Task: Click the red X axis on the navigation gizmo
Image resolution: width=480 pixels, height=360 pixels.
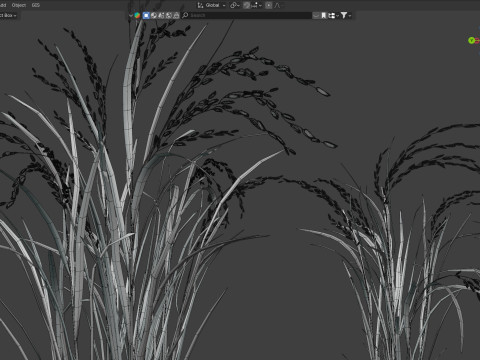Action: (477, 41)
